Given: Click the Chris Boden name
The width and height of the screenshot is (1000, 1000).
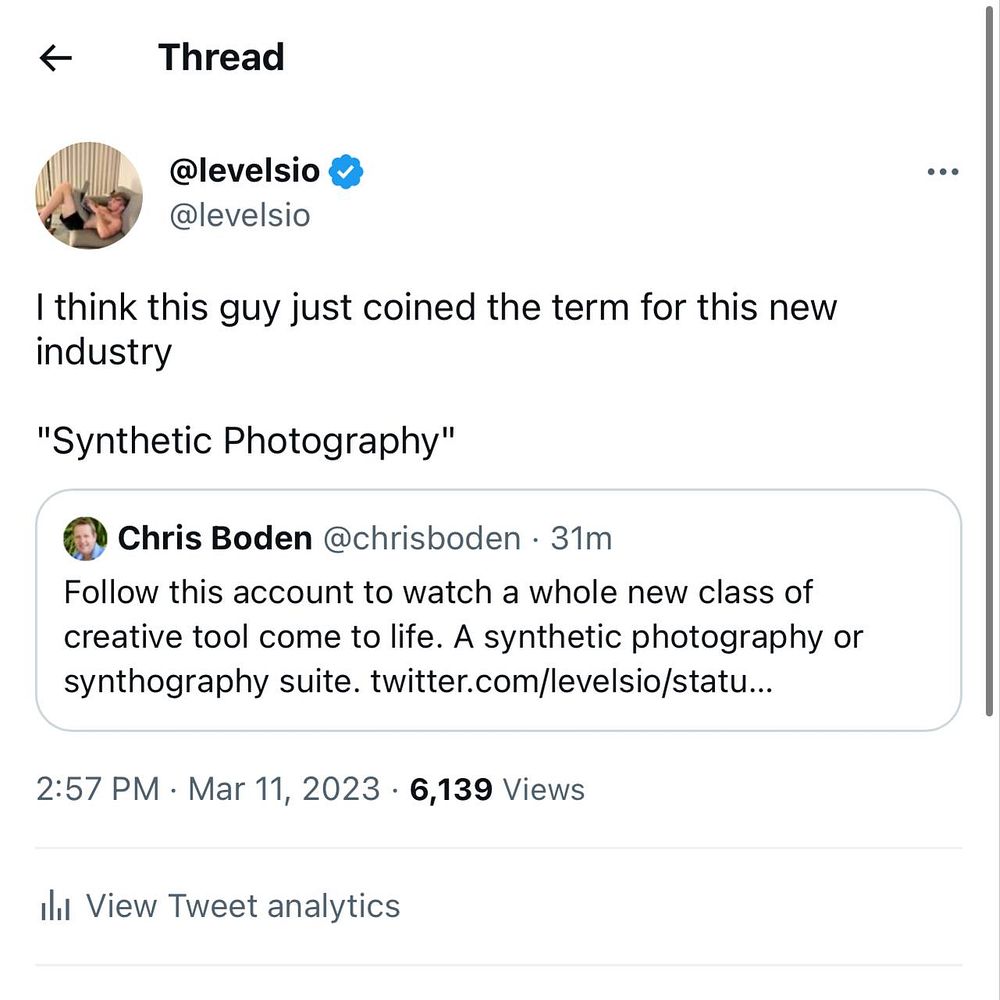Looking at the screenshot, I should 215,539.
